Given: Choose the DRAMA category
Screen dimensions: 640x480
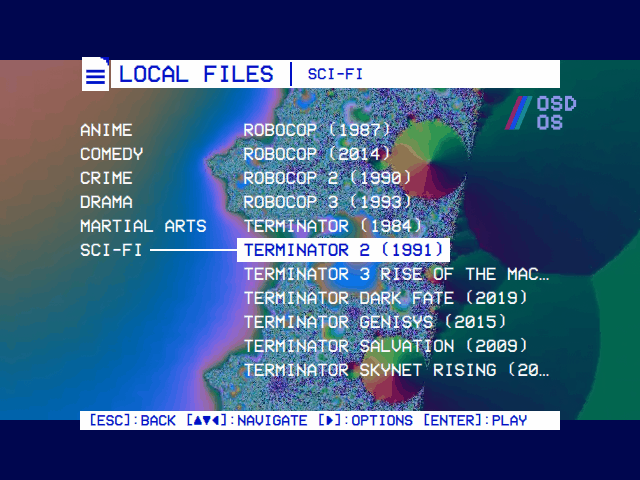Looking at the screenshot, I should click(106, 202).
